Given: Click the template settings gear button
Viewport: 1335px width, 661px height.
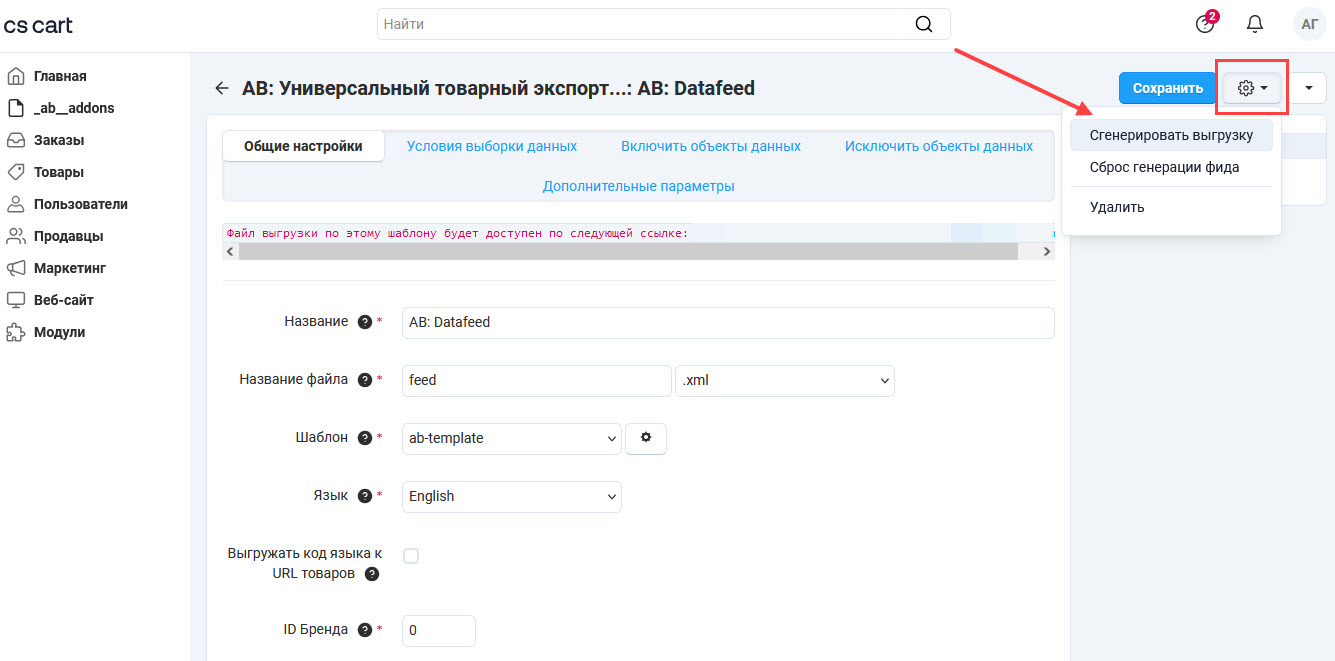Looking at the screenshot, I should point(646,438).
